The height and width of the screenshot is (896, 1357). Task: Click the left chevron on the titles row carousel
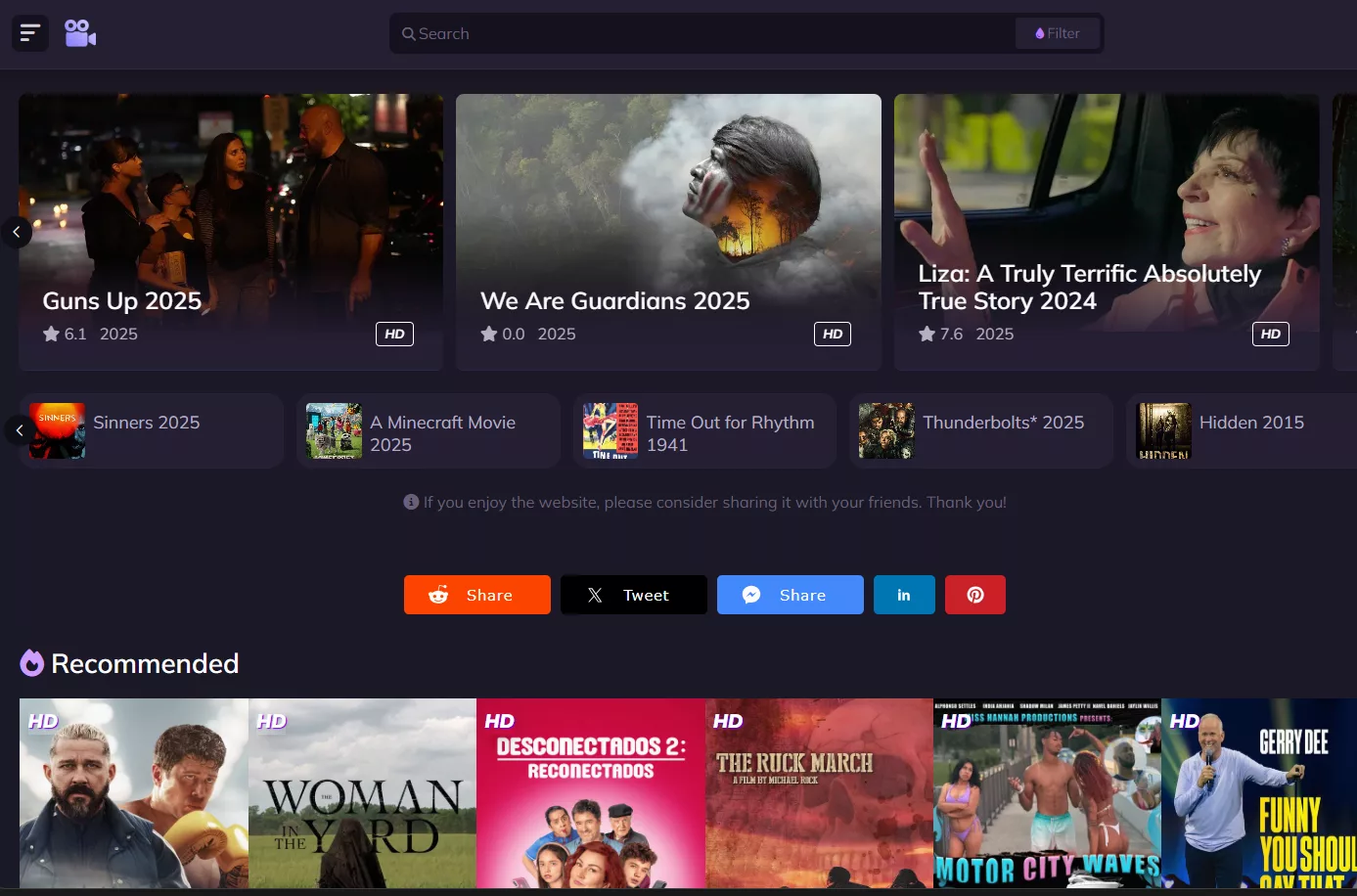pos(19,430)
